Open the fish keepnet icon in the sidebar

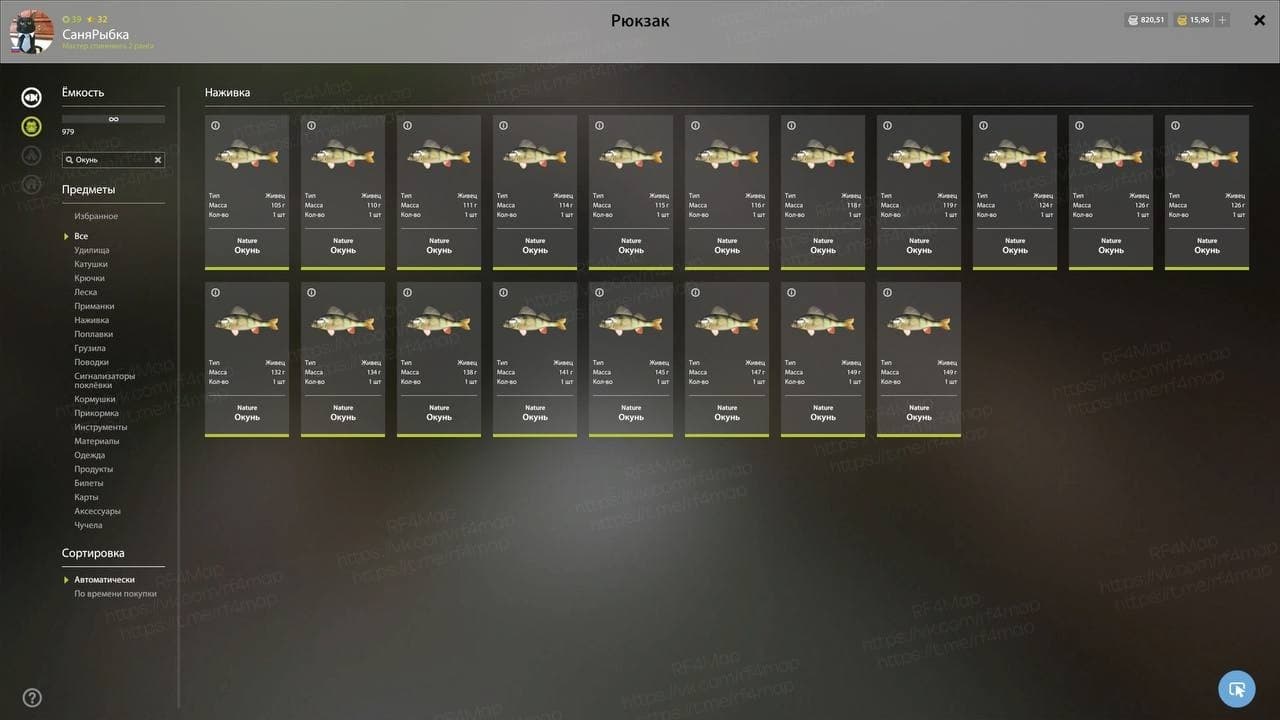coord(32,97)
